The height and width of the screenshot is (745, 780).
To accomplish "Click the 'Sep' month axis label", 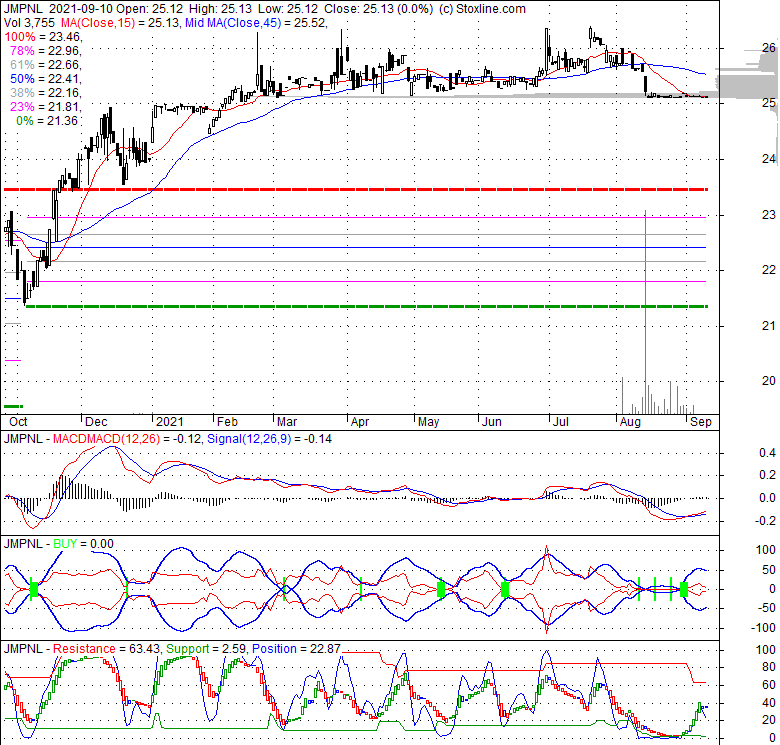I will pos(701,422).
